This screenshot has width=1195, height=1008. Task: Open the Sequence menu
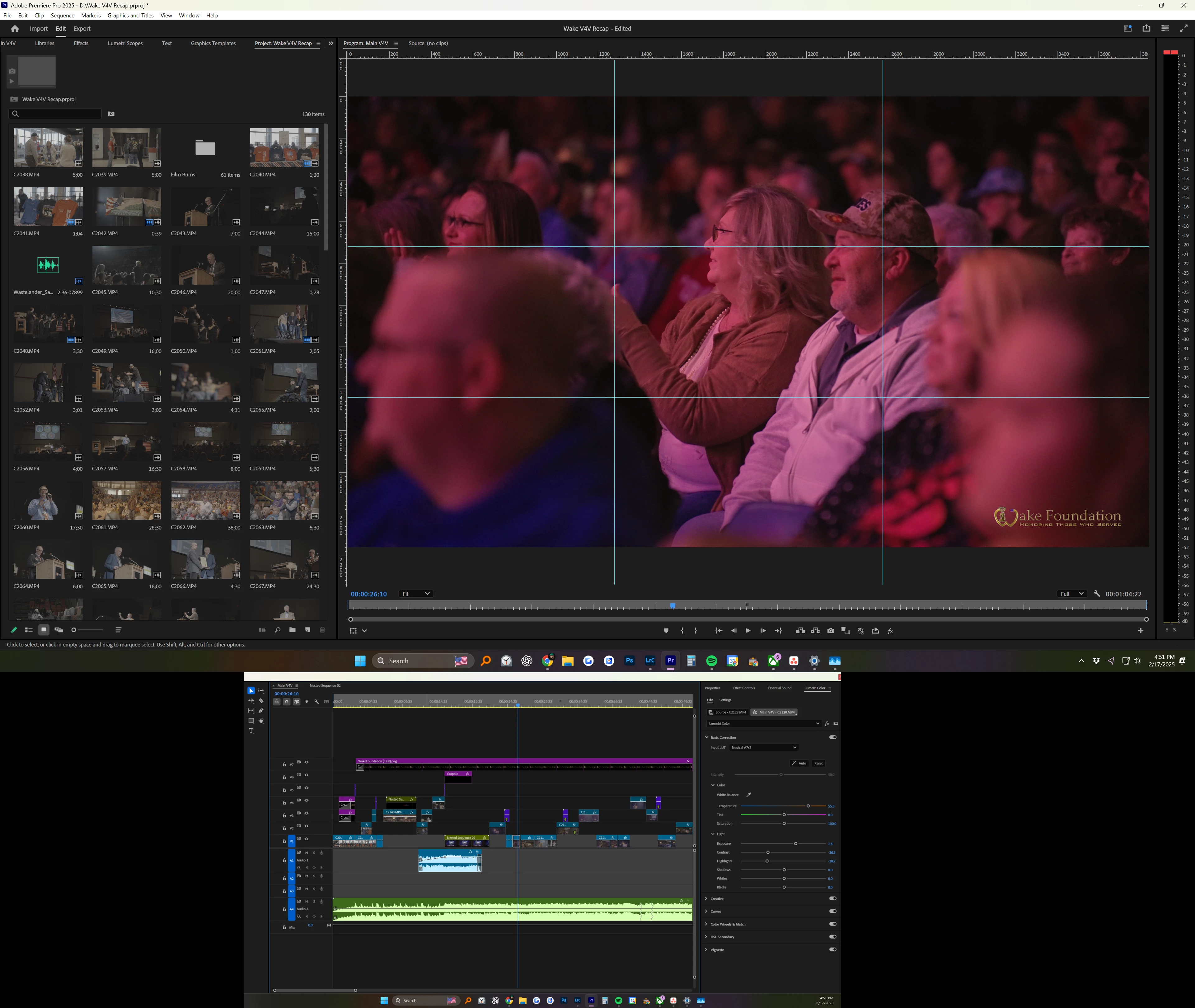click(62, 16)
